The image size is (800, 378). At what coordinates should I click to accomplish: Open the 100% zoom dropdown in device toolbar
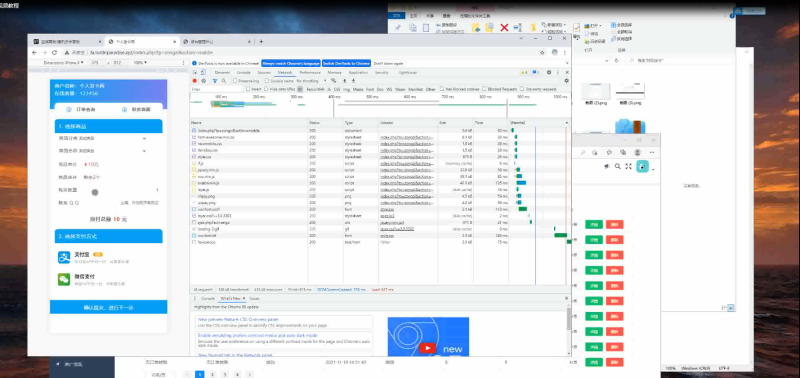(x=140, y=62)
